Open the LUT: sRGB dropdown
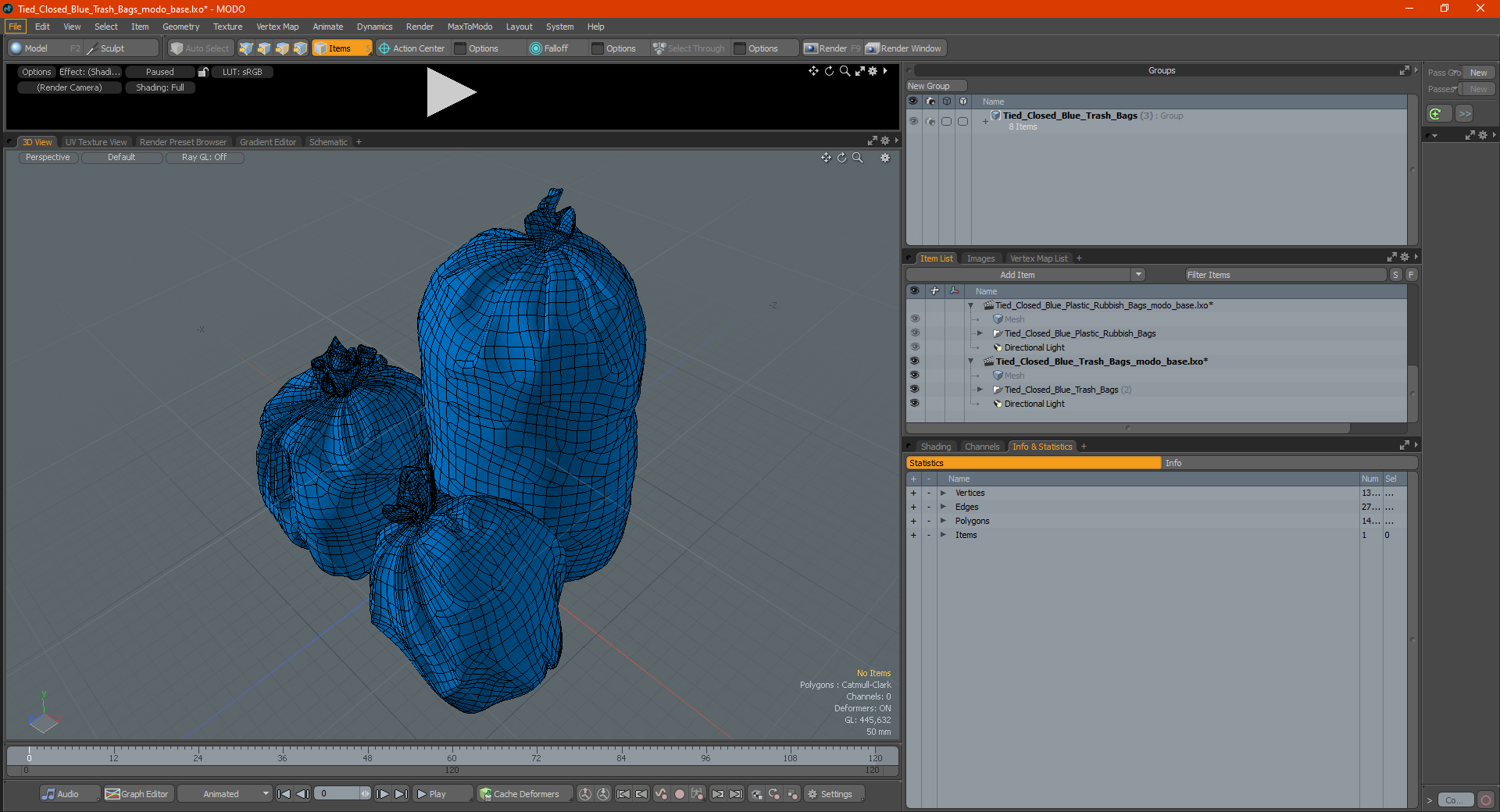Viewport: 1500px width, 812px height. click(242, 72)
